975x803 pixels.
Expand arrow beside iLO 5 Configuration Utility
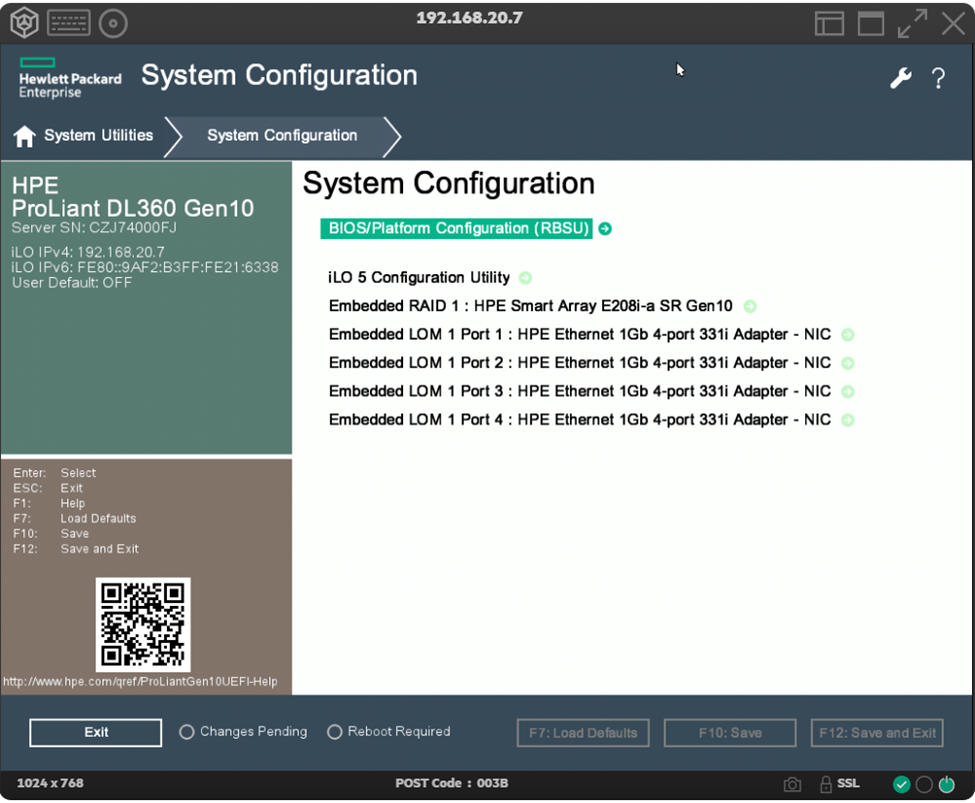(x=526, y=278)
